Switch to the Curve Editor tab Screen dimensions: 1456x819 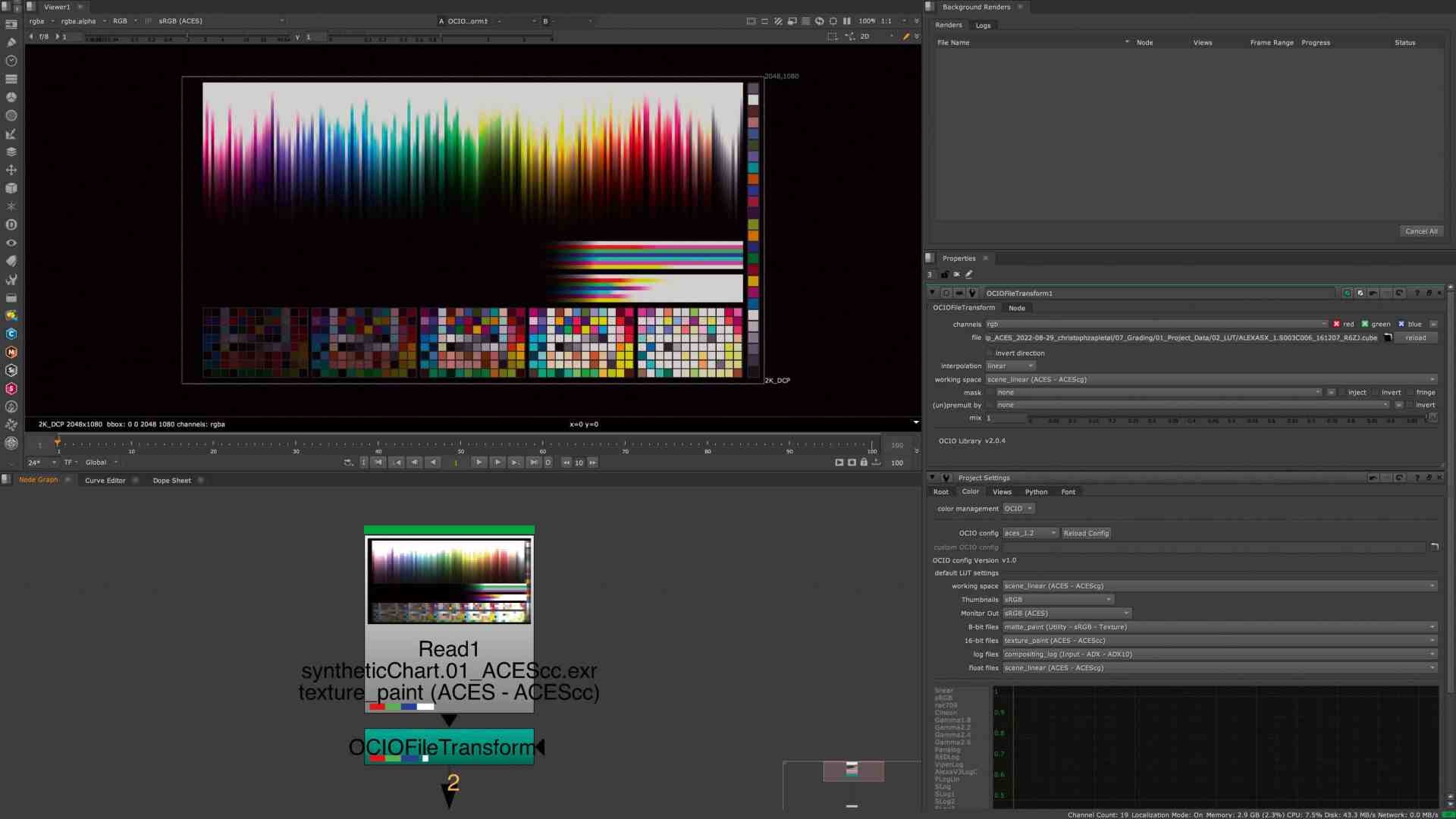coord(105,480)
